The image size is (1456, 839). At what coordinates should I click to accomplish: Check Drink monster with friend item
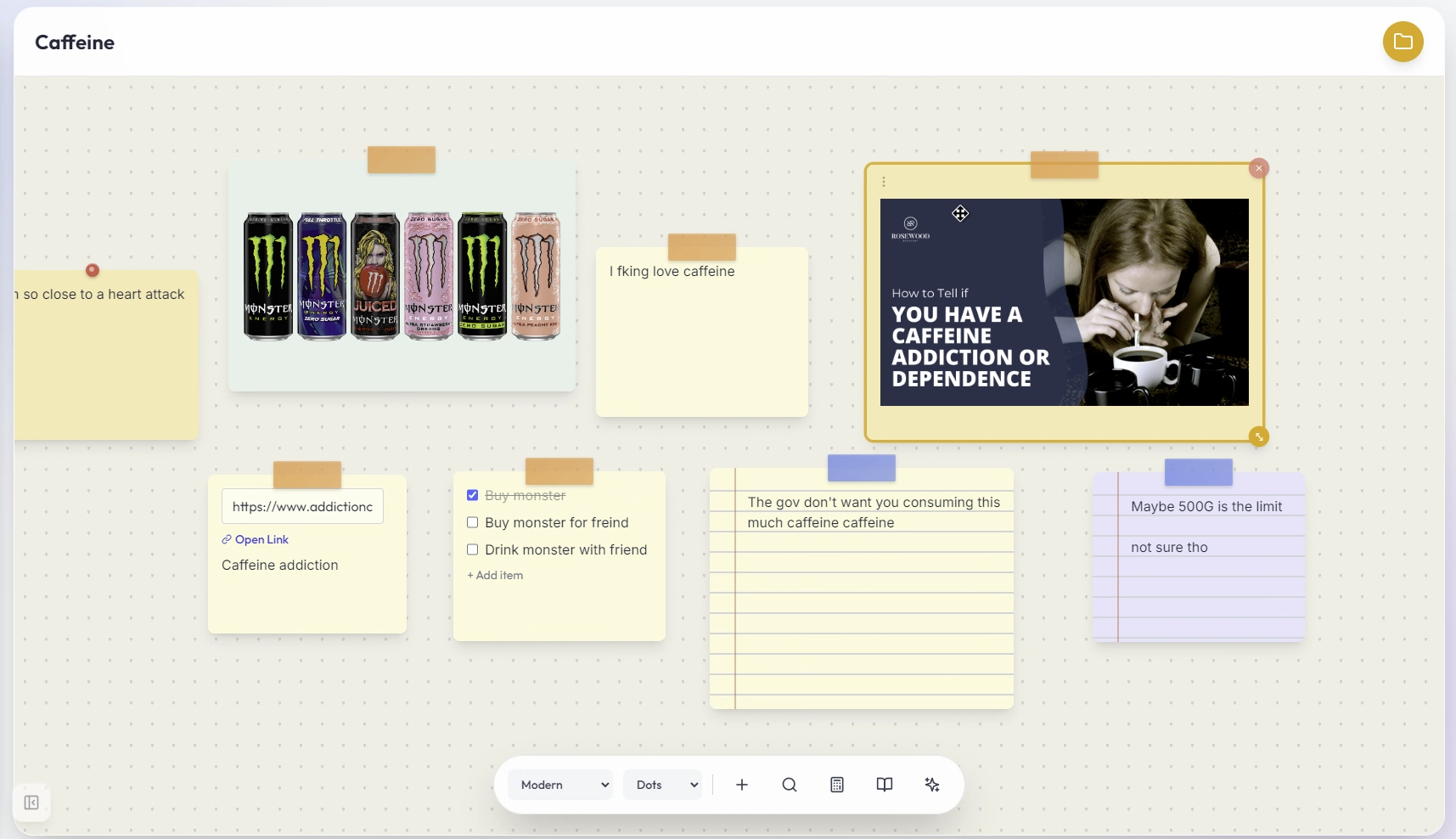472,549
